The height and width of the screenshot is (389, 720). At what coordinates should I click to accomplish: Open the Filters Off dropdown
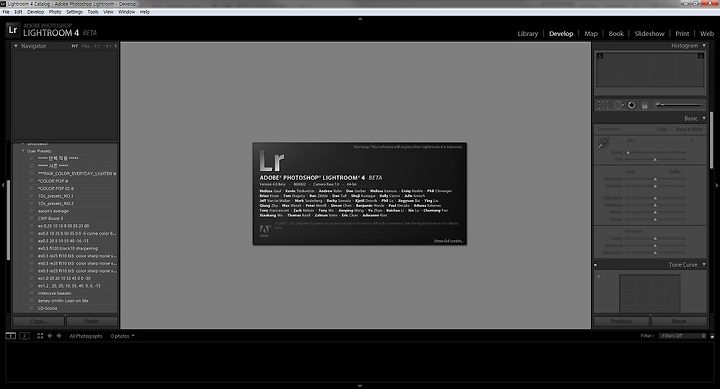click(x=683, y=336)
